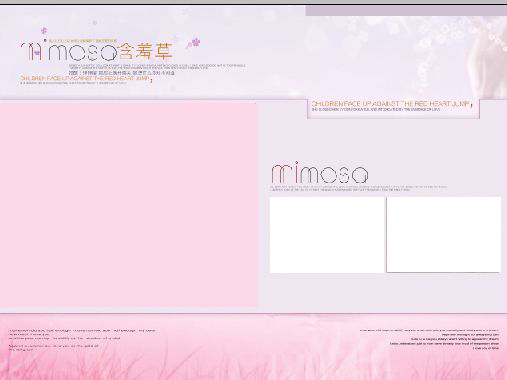Select the small orange text above the top logo
This screenshot has width=507, height=380.
(x=83, y=41)
